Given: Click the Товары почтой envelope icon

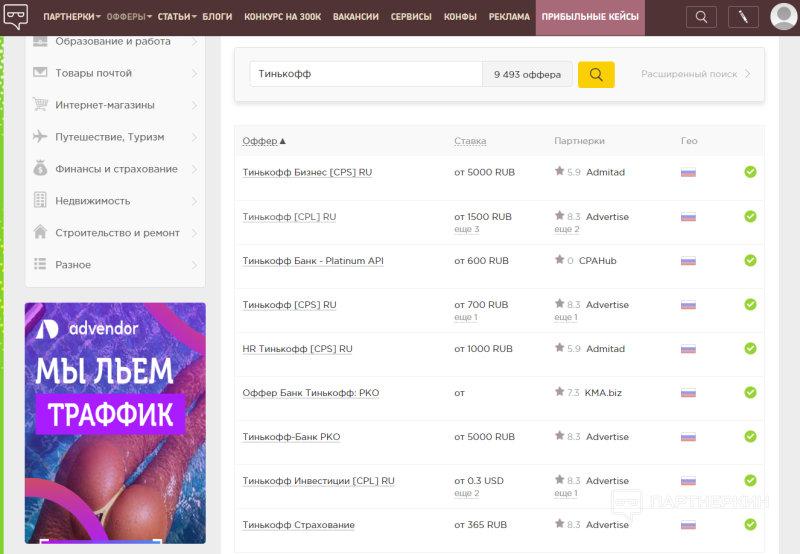Looking at the screenshot, I should click(x=40, y=72).
